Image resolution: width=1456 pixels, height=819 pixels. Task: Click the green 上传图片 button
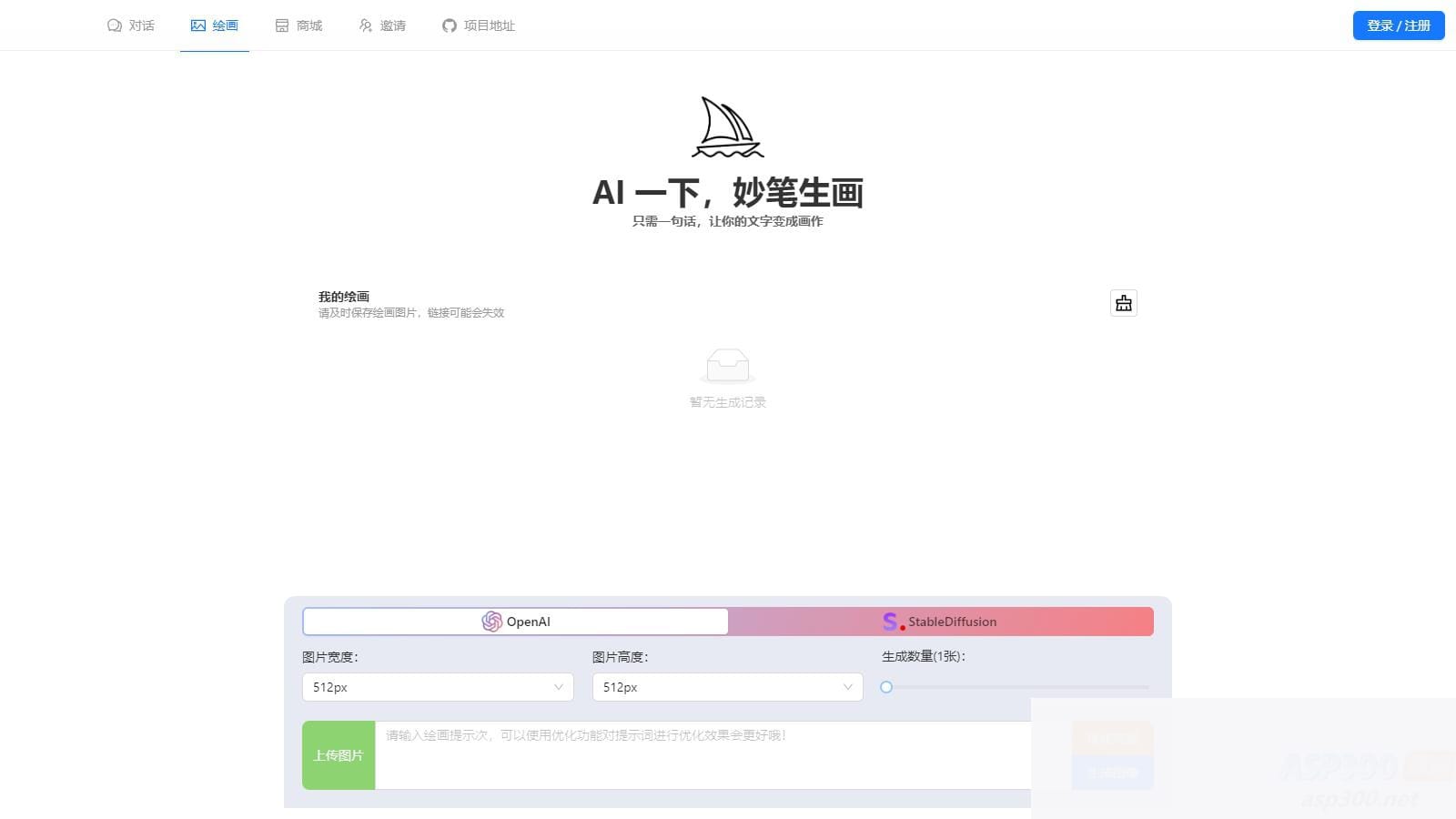(x=338, y=755)
